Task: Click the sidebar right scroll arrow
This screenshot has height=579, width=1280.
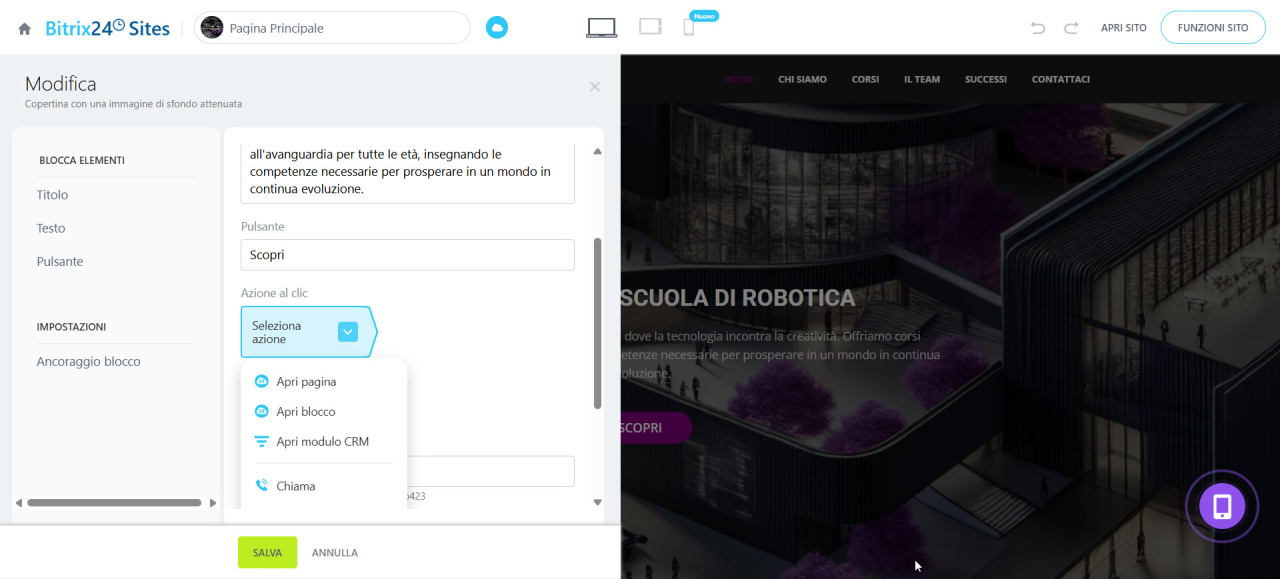Action: click(x=213, y=503)
